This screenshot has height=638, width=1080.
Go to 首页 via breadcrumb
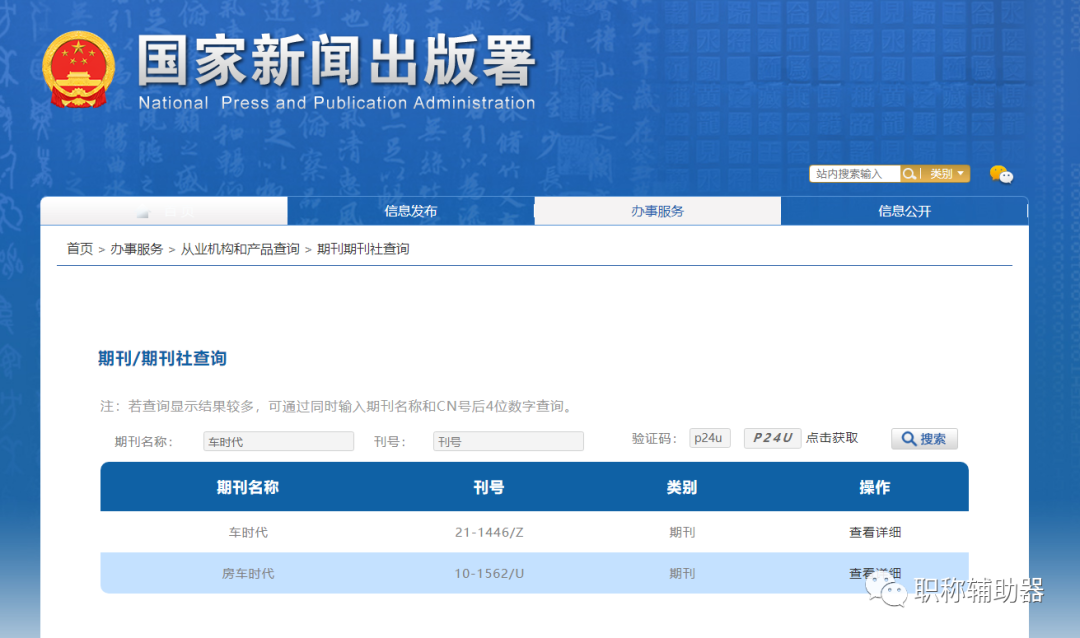tap(79, 249)
